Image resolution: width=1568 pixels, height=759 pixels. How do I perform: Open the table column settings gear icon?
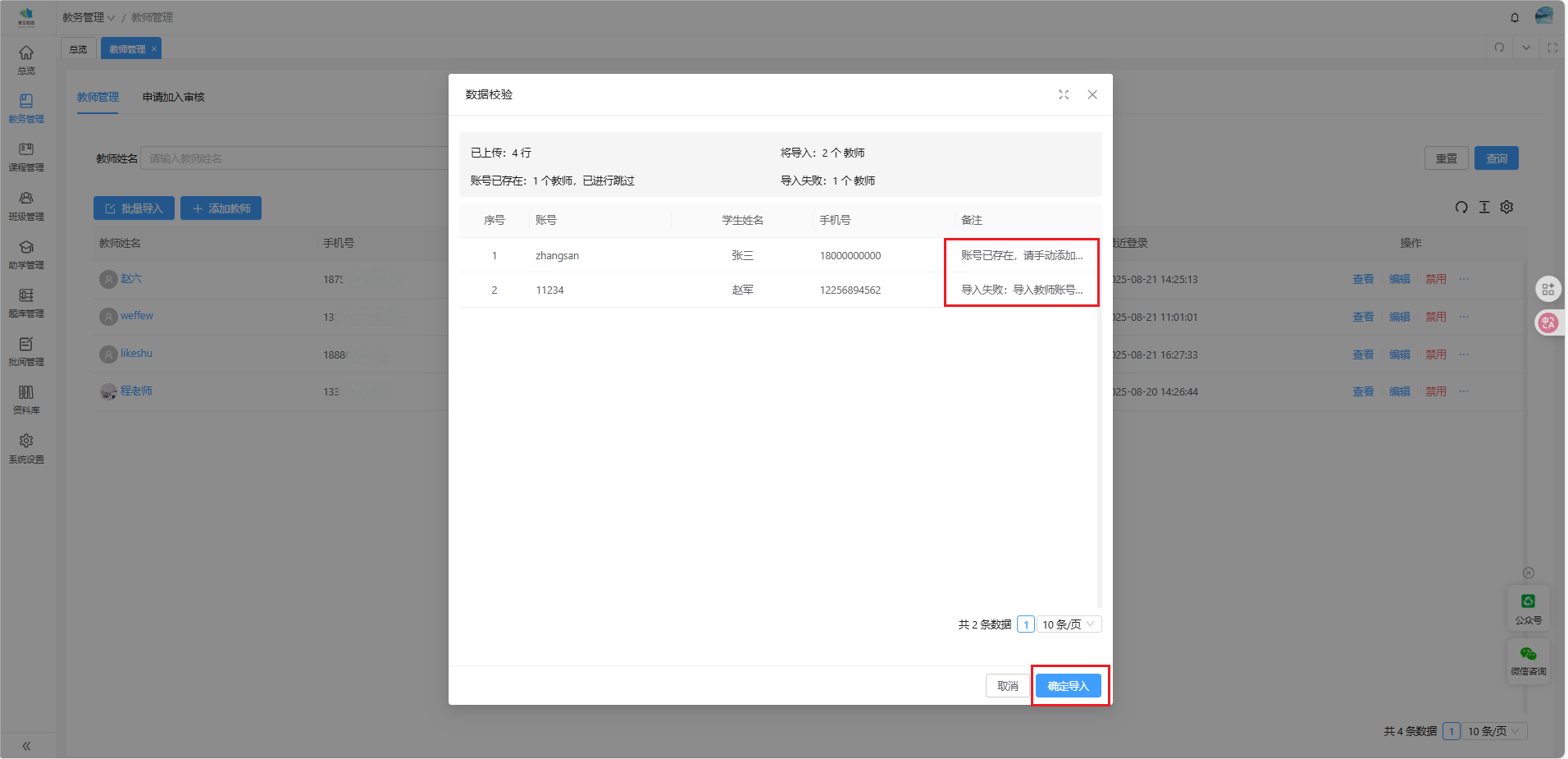1506,208
